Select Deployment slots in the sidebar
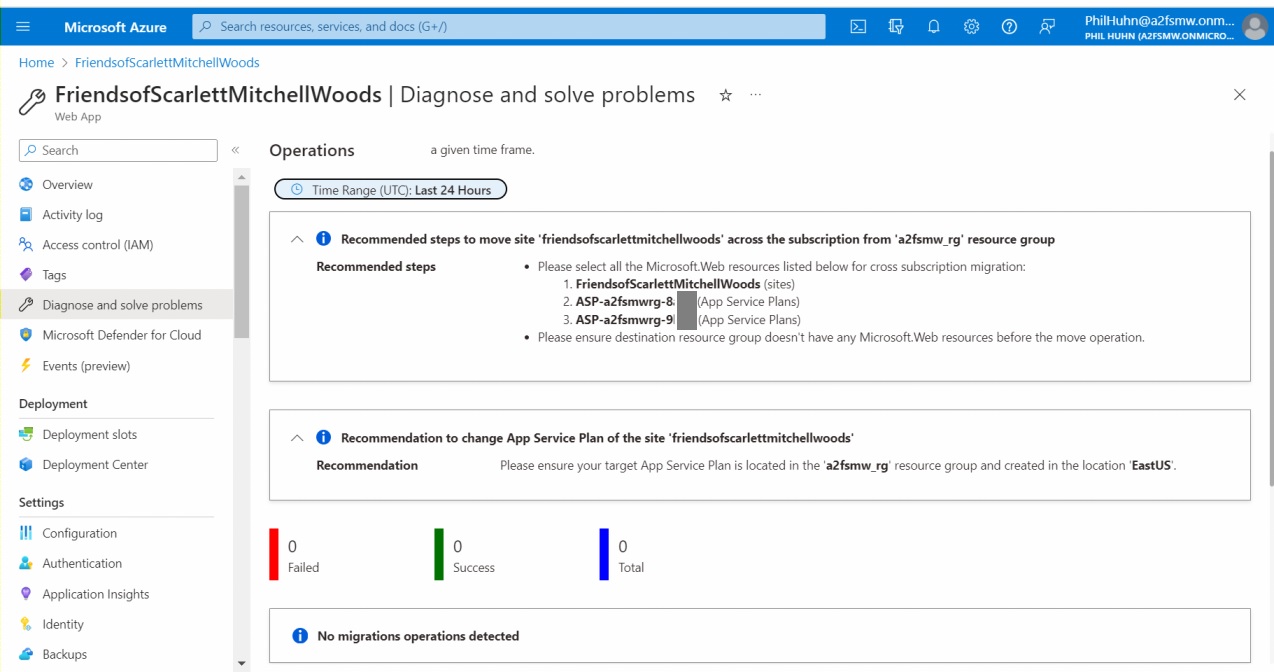1274x672 pixels. [90, 433]
